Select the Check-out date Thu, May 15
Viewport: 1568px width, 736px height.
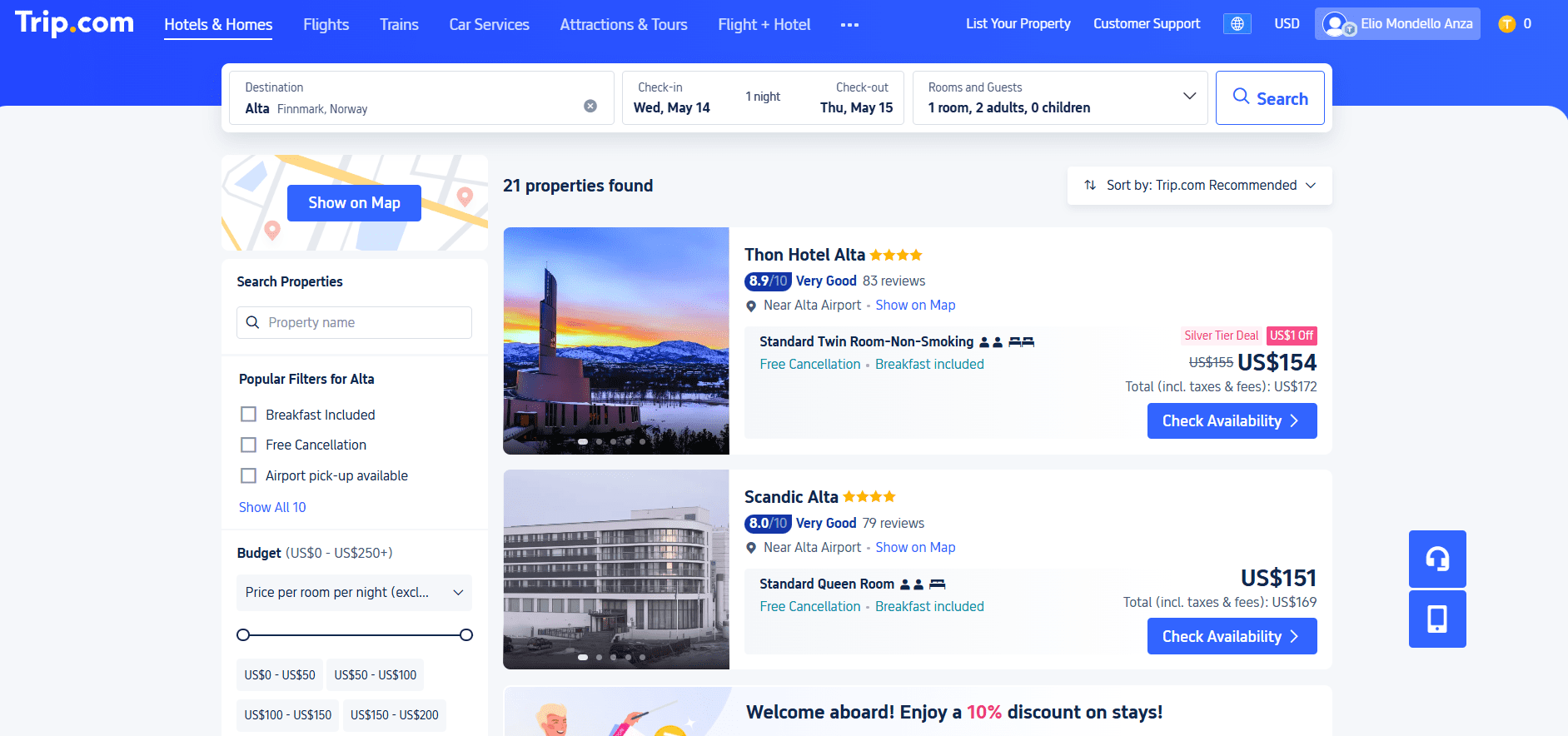[x=856, y=107]
